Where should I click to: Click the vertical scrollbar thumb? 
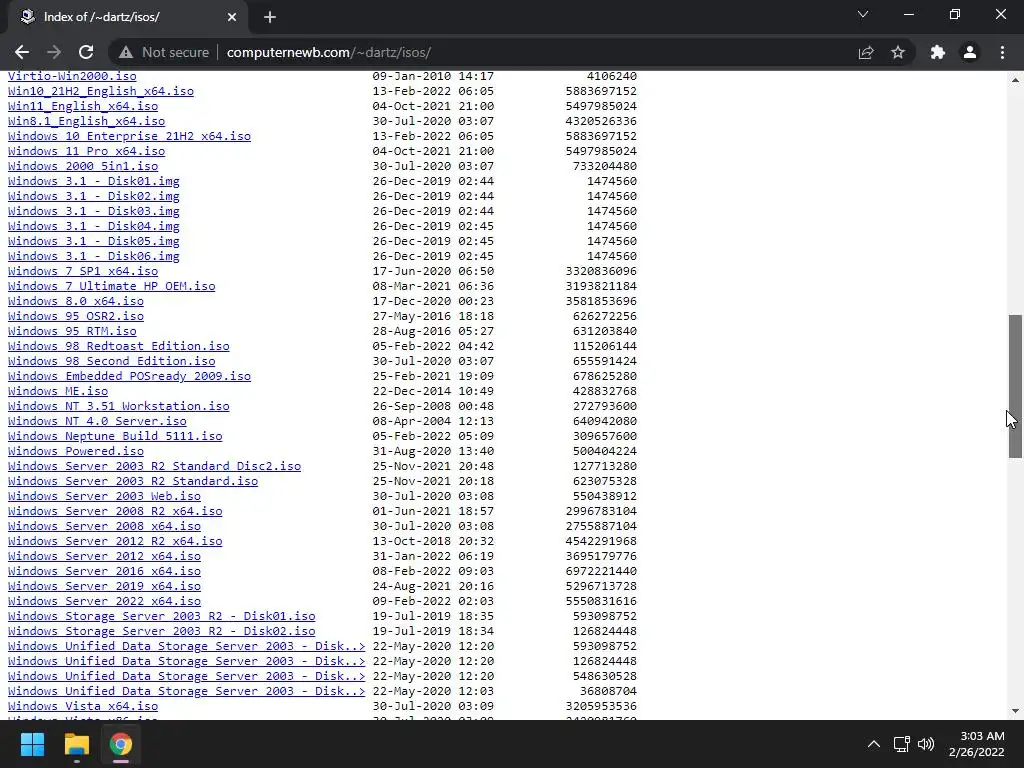click(1015, 386)
